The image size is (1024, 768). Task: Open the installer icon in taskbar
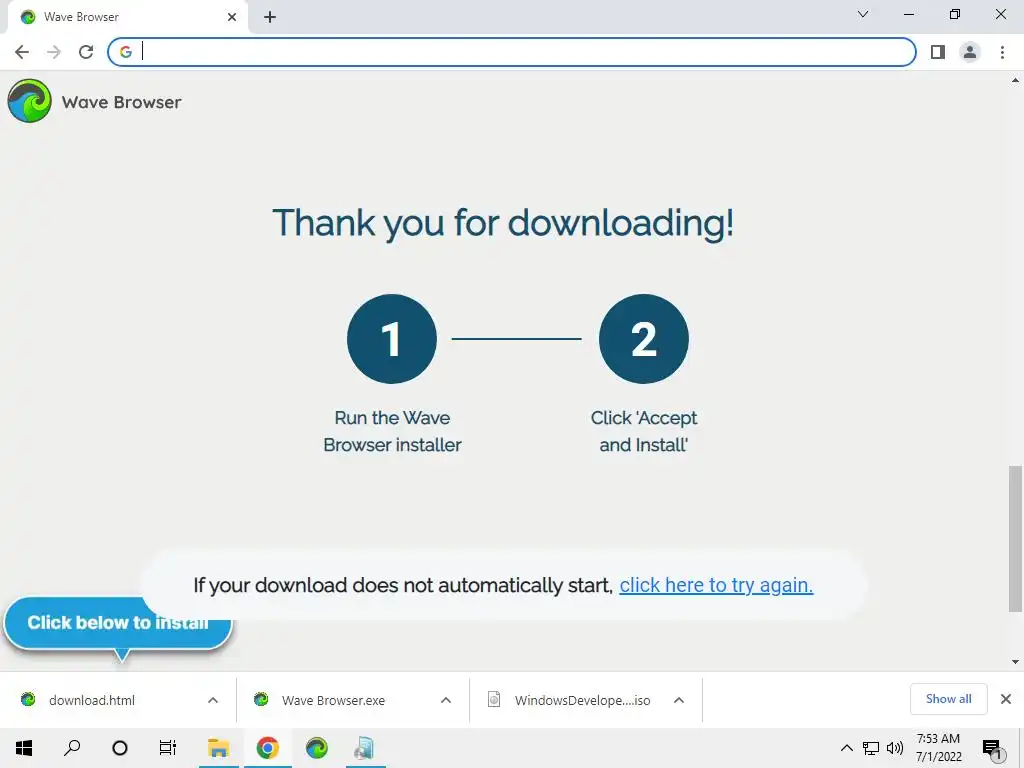pos(366,748)
